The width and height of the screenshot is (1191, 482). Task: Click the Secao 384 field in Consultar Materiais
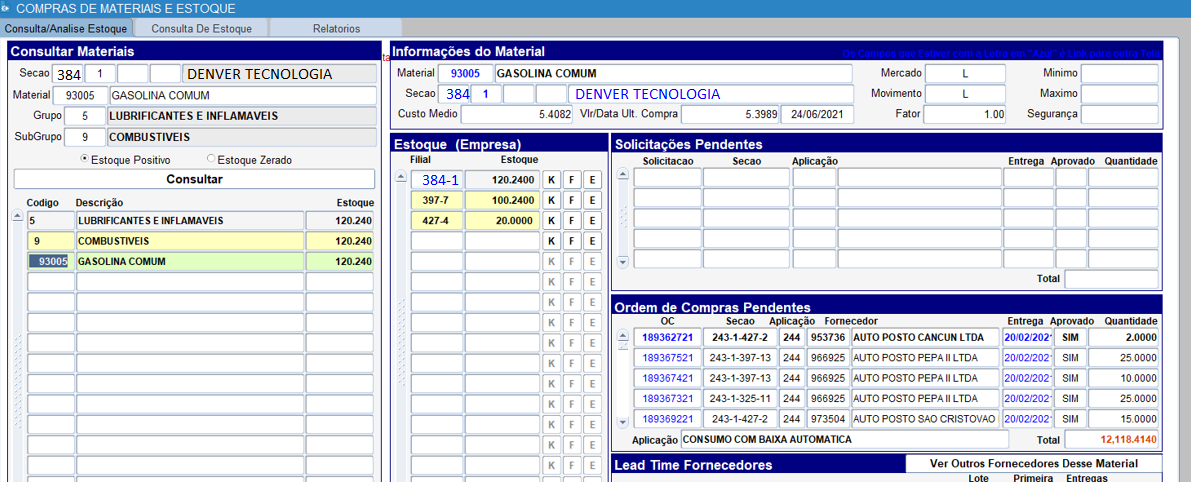67,74
